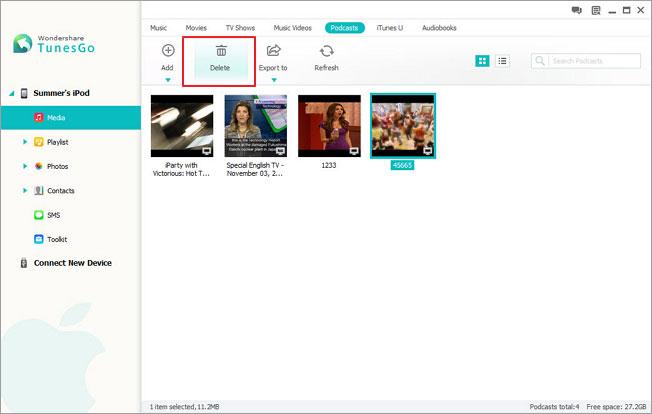
Task: Open the Music tab
Action: [x=158, y=28]
